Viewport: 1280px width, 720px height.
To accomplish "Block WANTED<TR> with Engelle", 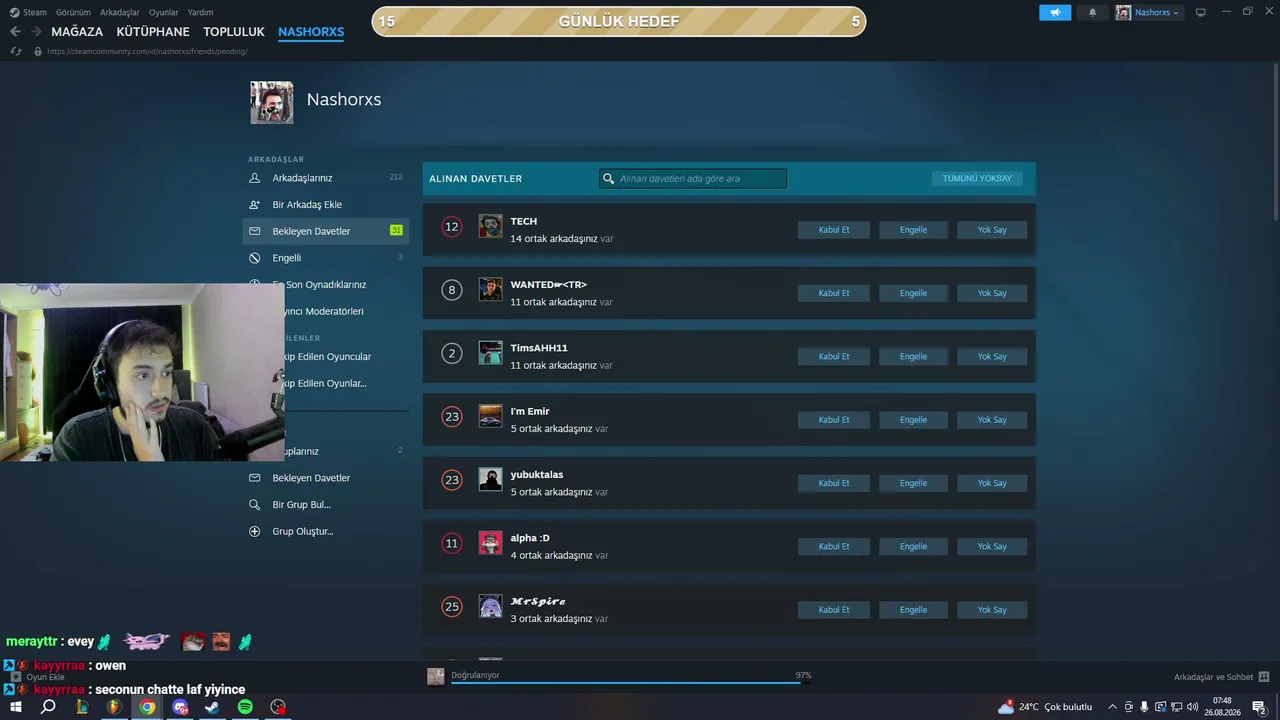I will click(913, 293).
